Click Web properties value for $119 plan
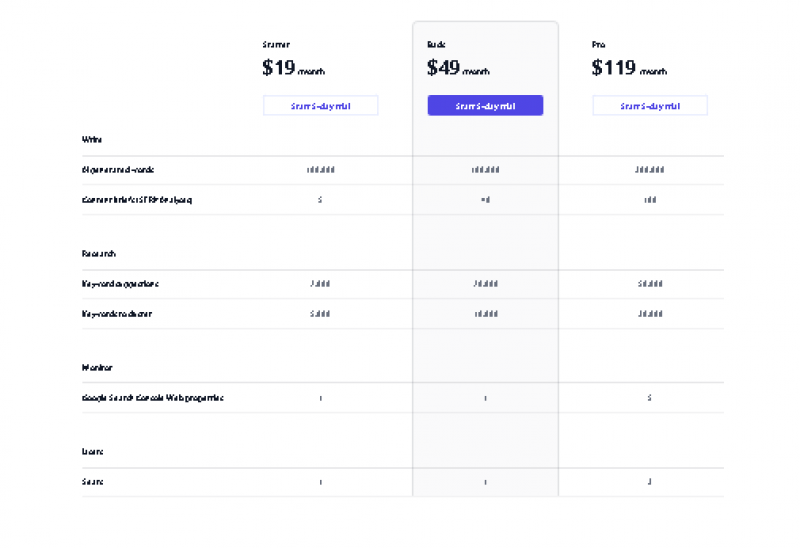The height and width of the screenshot is (548, 800). click(649, 397)
